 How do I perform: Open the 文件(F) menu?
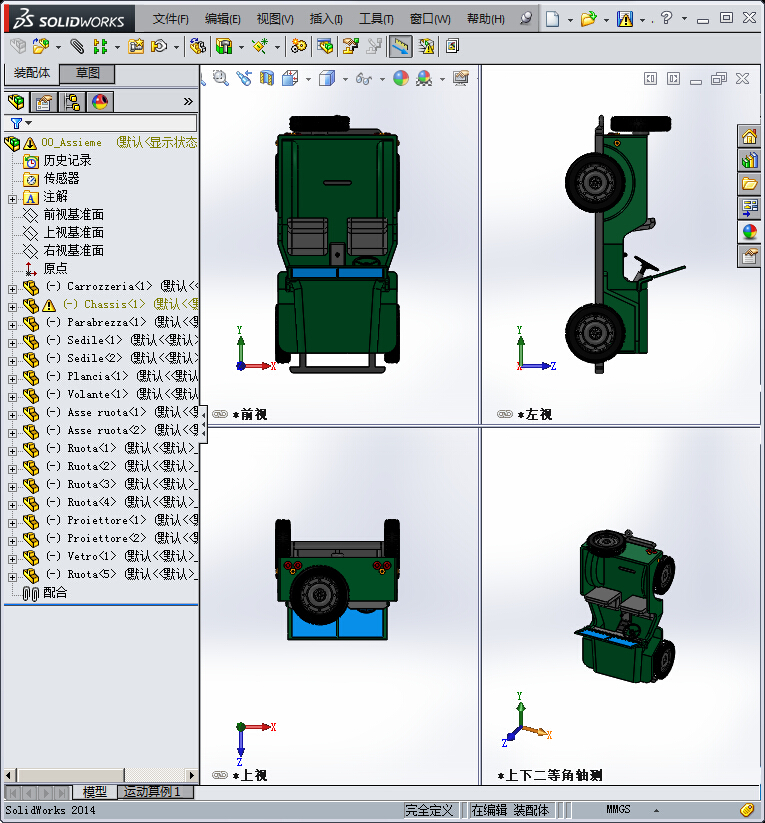[170, 19]
